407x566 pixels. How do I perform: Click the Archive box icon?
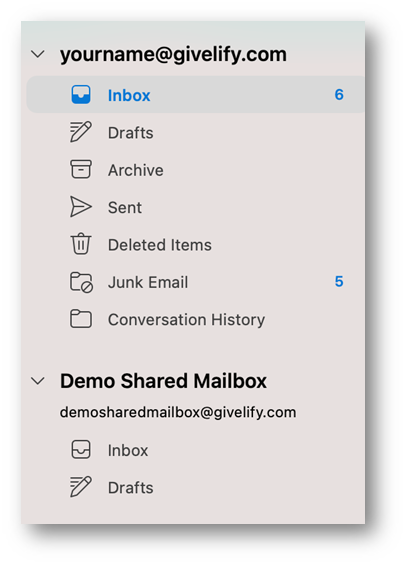pos(81,169)
